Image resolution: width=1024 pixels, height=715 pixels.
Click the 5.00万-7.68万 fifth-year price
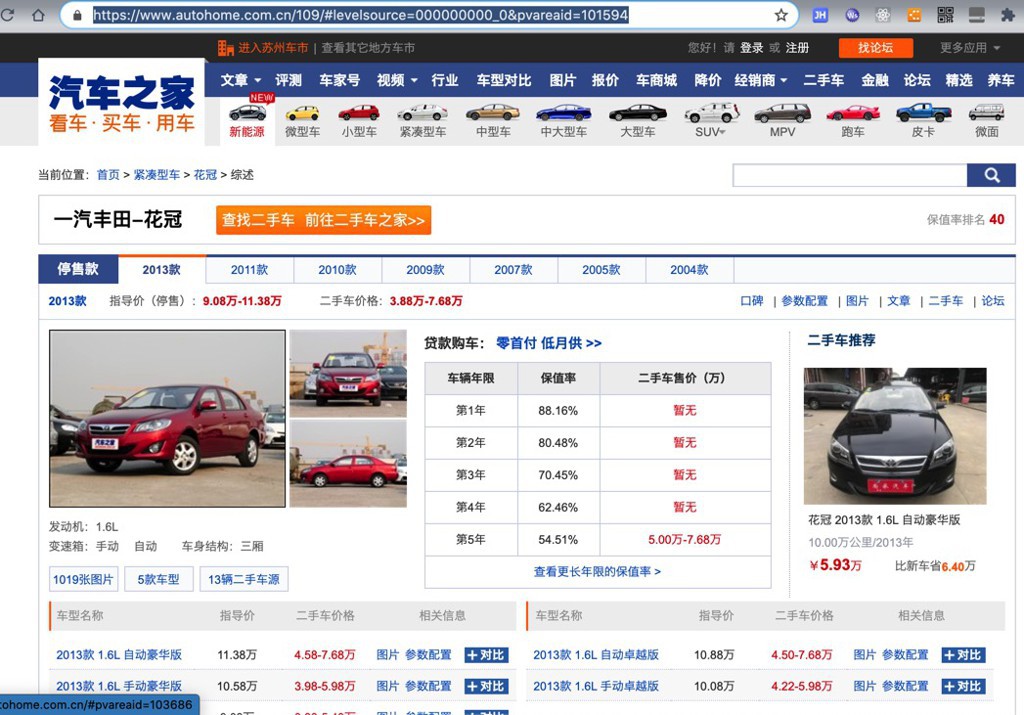tap(684, 539)
